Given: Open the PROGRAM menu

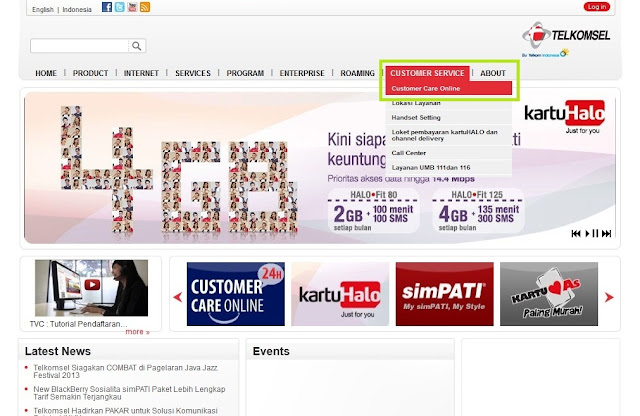Looking at the screenshot, I should [245, 73].
